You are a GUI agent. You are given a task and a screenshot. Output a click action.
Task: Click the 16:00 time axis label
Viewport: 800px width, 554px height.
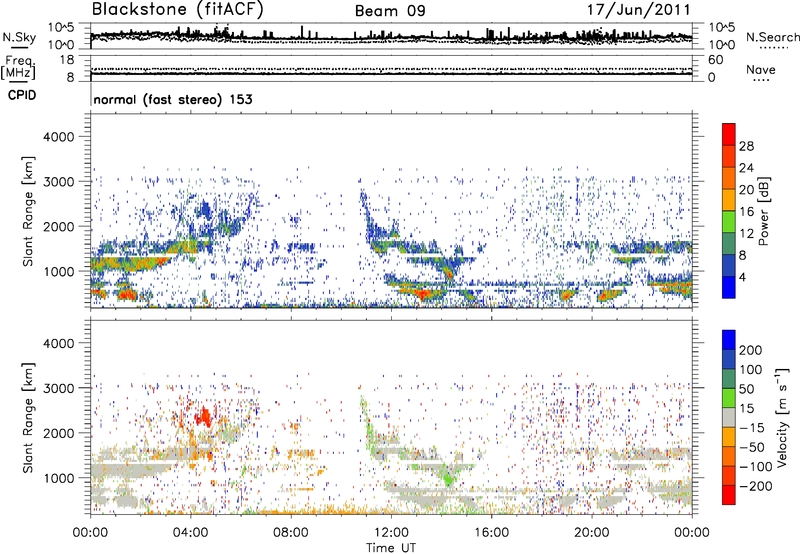pyautogui.click(x=491, y=533)
